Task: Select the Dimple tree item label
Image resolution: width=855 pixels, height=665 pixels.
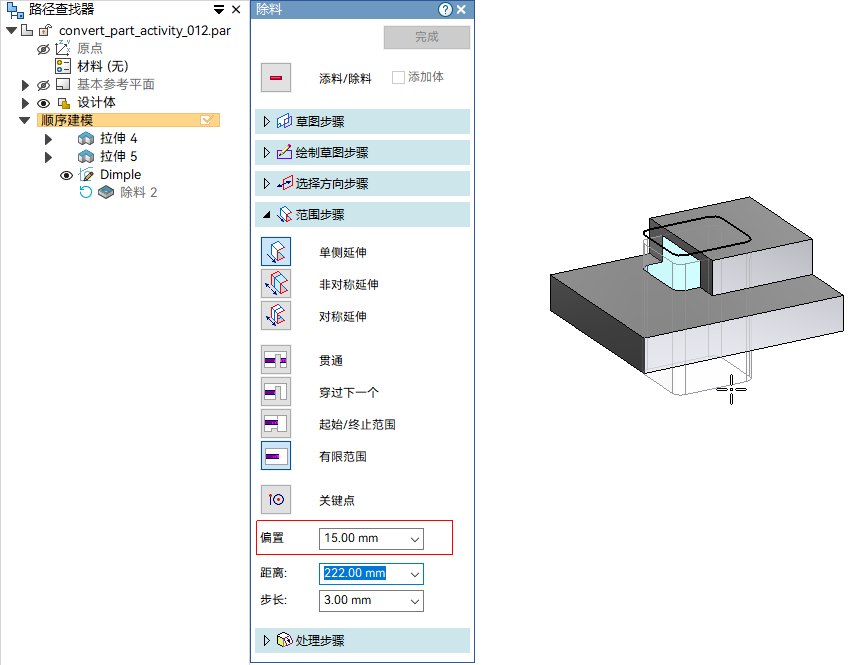Action: coord(121,174)
